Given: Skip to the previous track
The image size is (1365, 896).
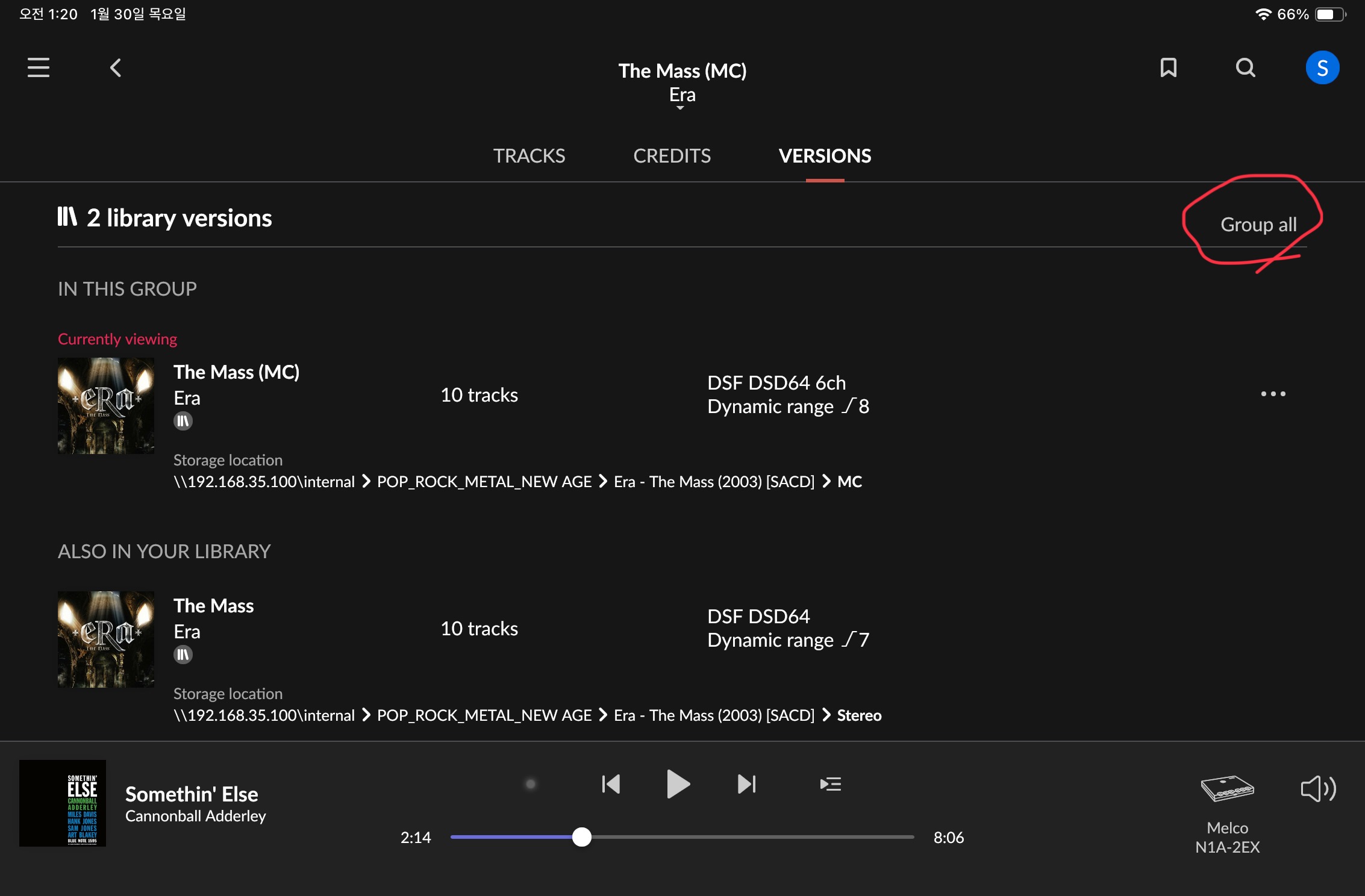Looking at the screenshot, I should pos(611,784).
